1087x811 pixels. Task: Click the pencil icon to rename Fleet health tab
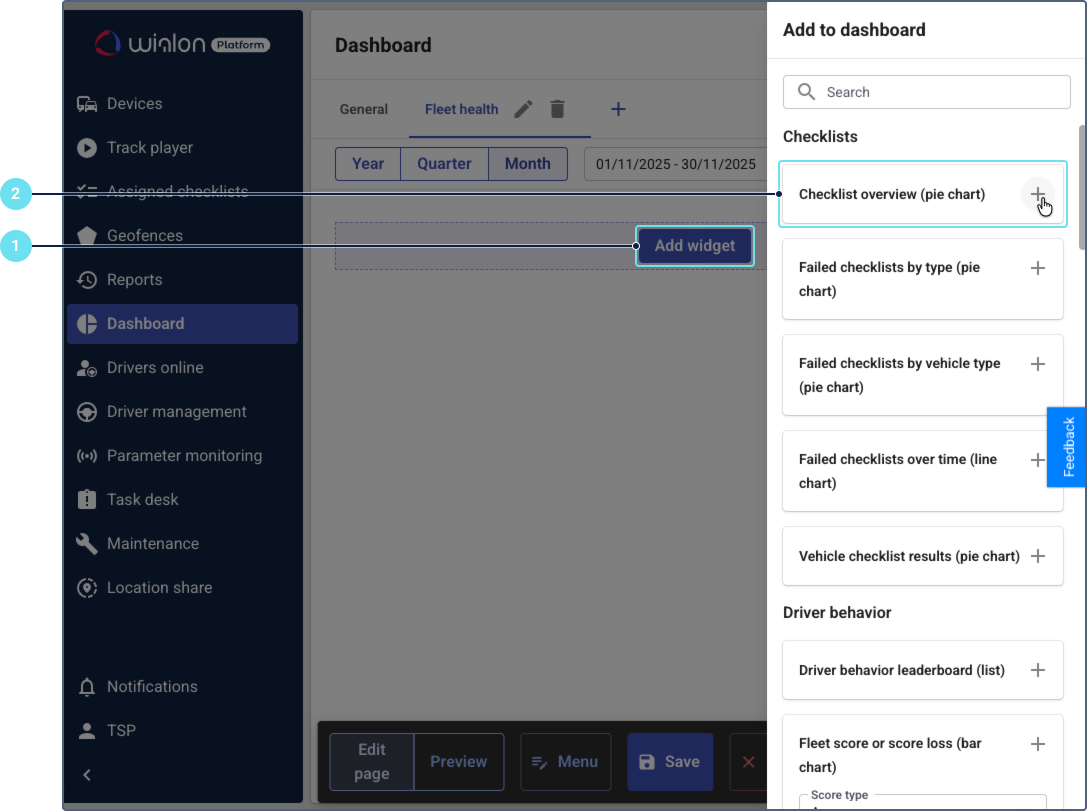click(x=523, y=109)
